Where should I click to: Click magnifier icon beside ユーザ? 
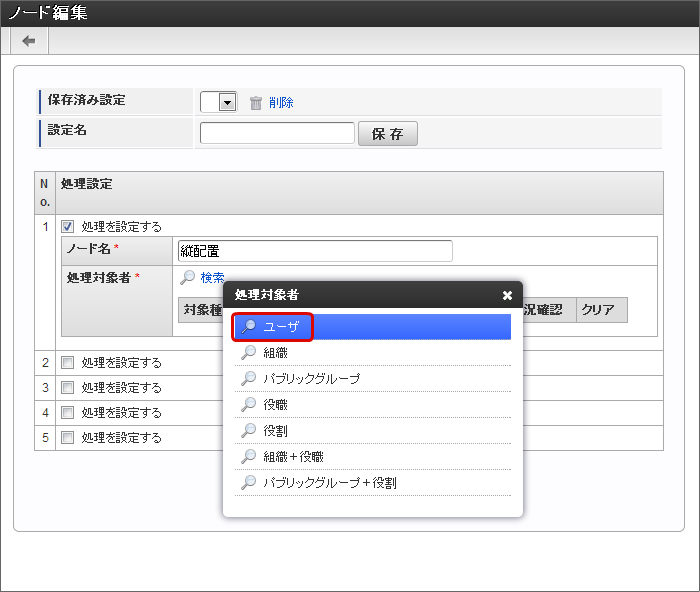pos(248,327)
